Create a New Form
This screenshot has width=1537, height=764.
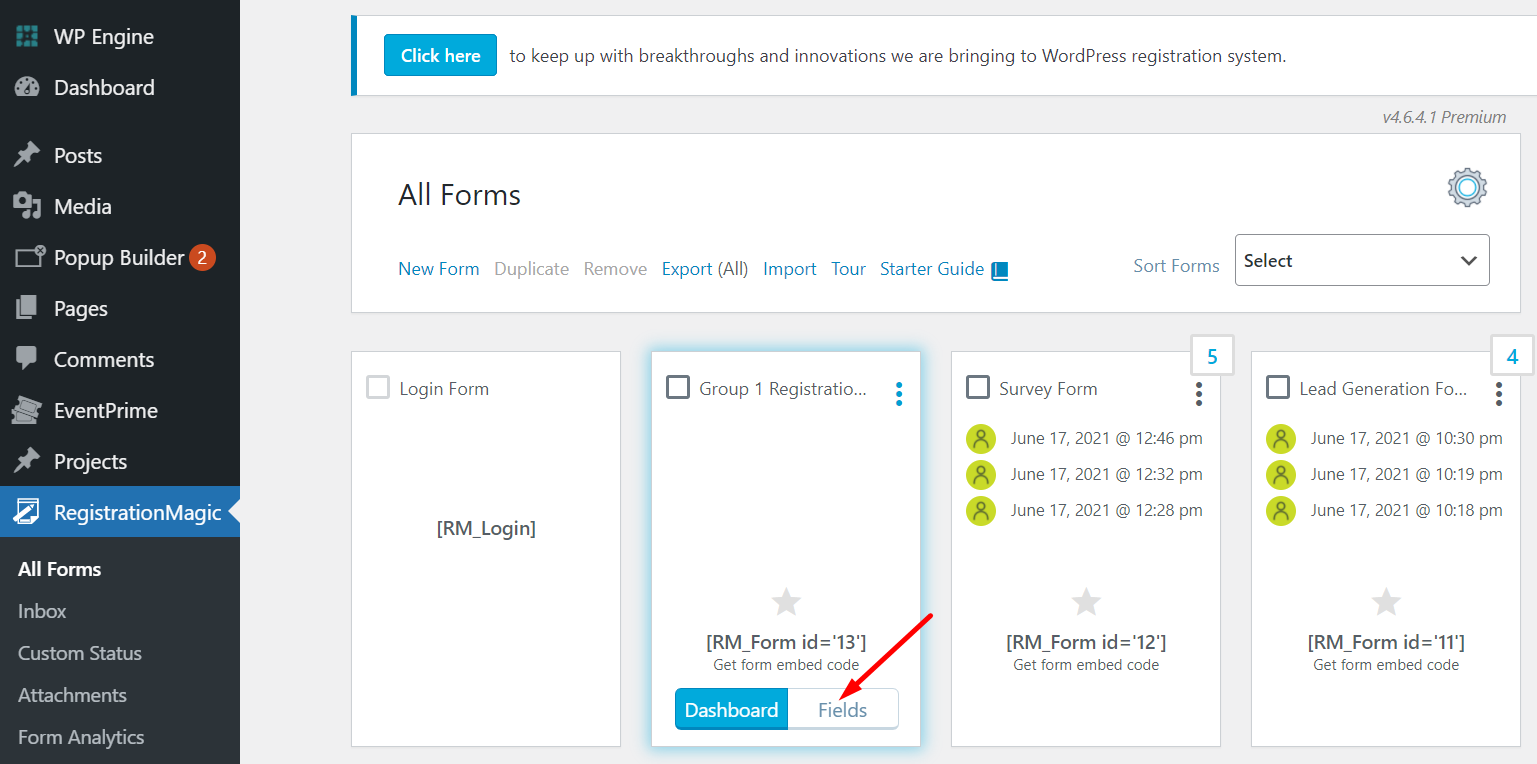pyautogui.click(x=439, y=268)
